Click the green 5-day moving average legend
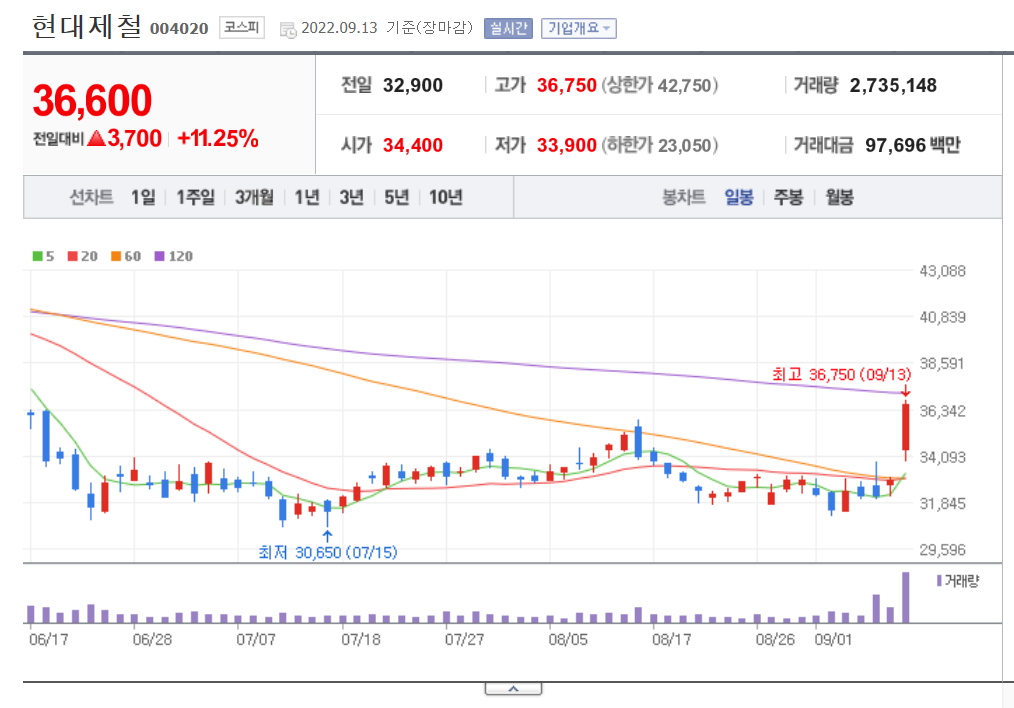Screen dimensions: 1014x708 [x=43, y=256]
